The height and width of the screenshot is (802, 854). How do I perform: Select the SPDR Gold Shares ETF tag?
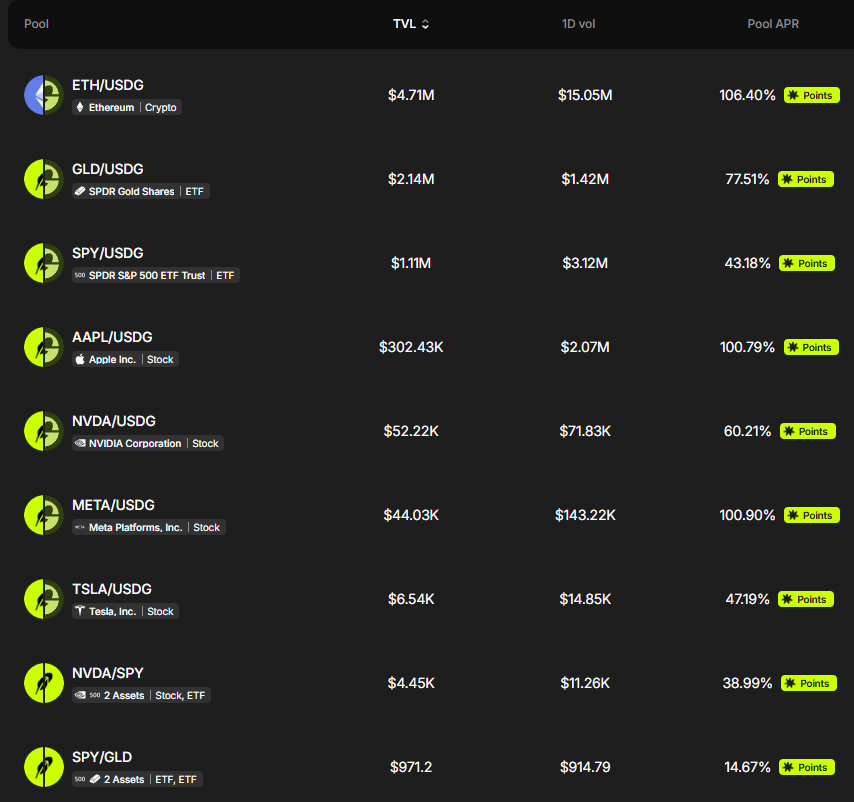[x=141, y=191]
